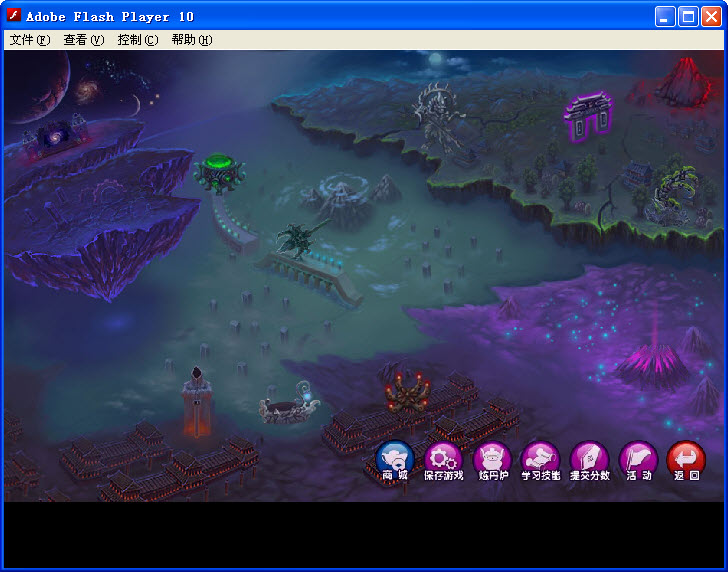Select the hooded figure tower location
The image size is (728, 572).
pyautogui.click(x=197, y=402)
